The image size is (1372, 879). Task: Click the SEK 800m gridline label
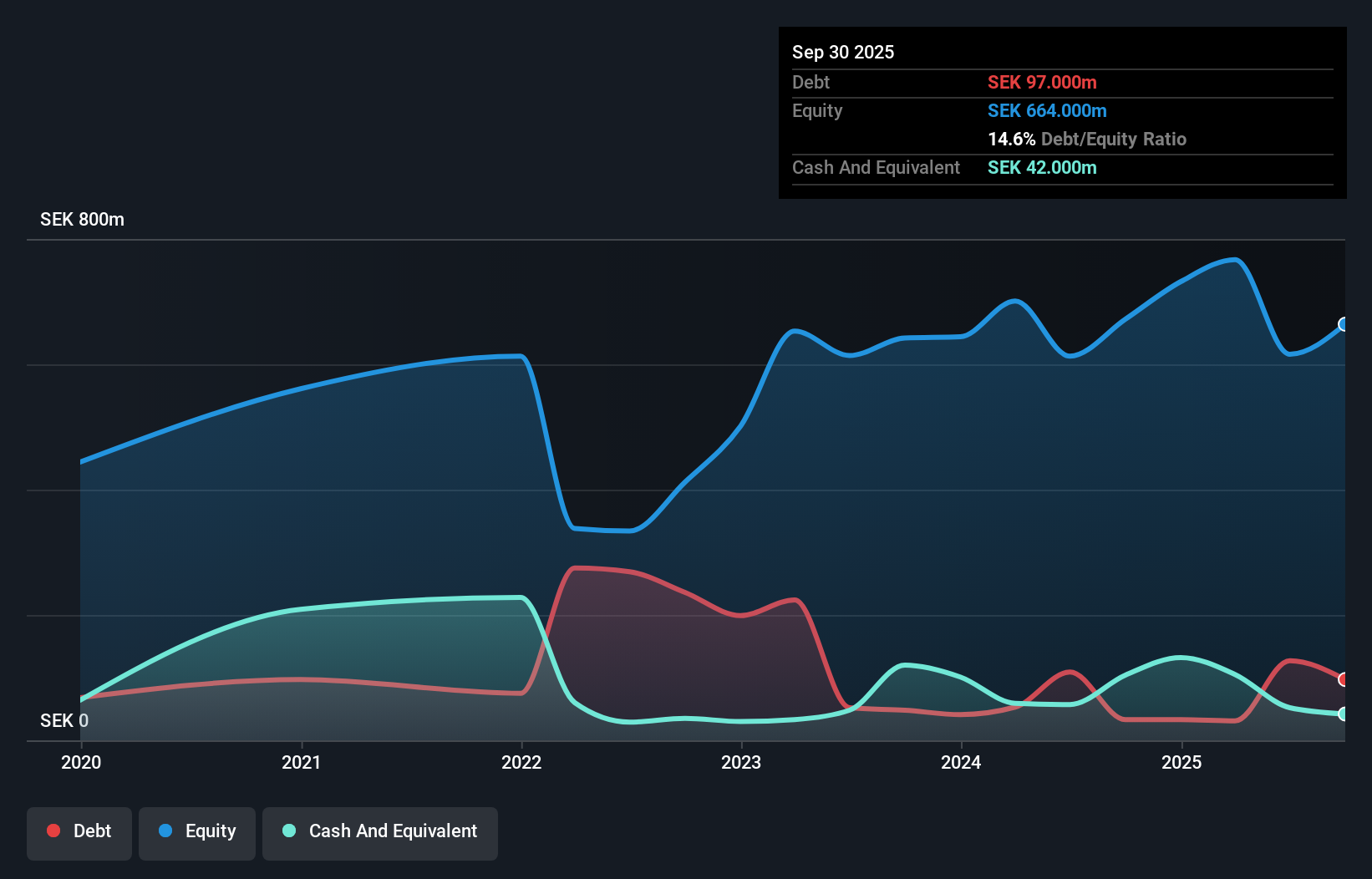[x=81, y=220]
